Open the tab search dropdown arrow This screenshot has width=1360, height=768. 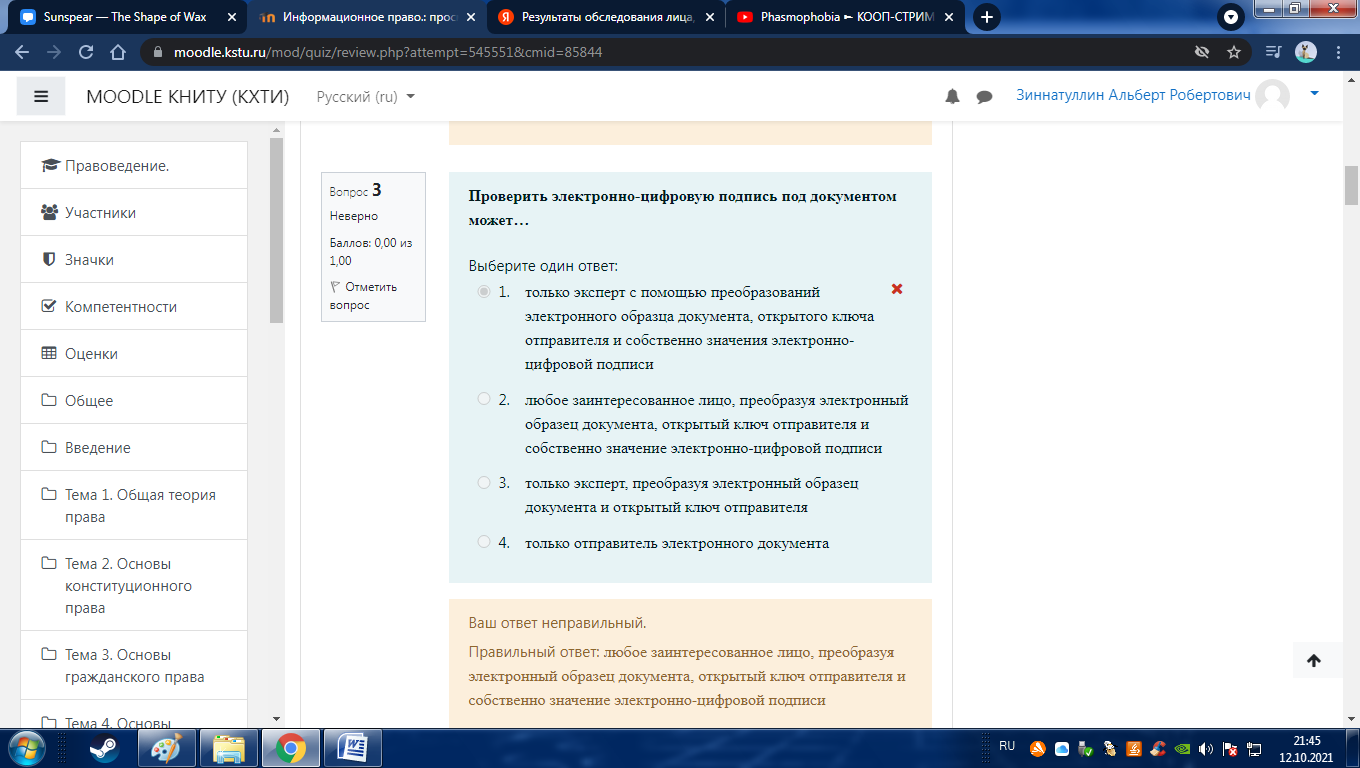point(1231,17)
